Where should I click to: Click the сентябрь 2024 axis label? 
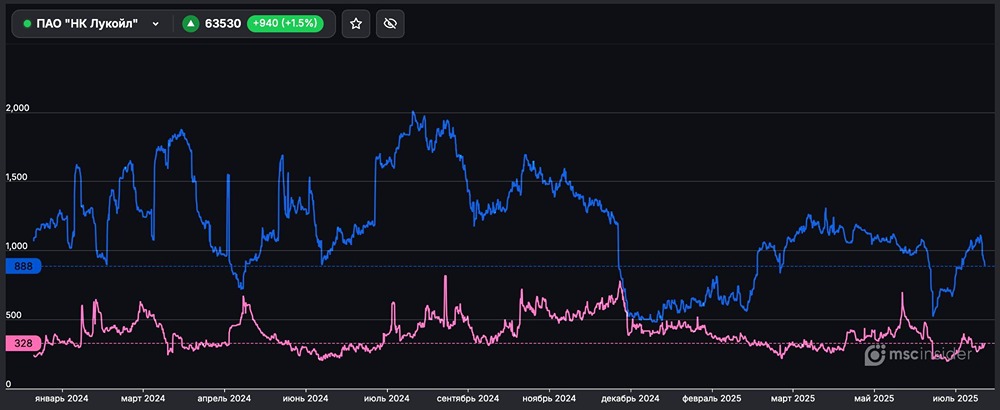click(x=467, y=398)
